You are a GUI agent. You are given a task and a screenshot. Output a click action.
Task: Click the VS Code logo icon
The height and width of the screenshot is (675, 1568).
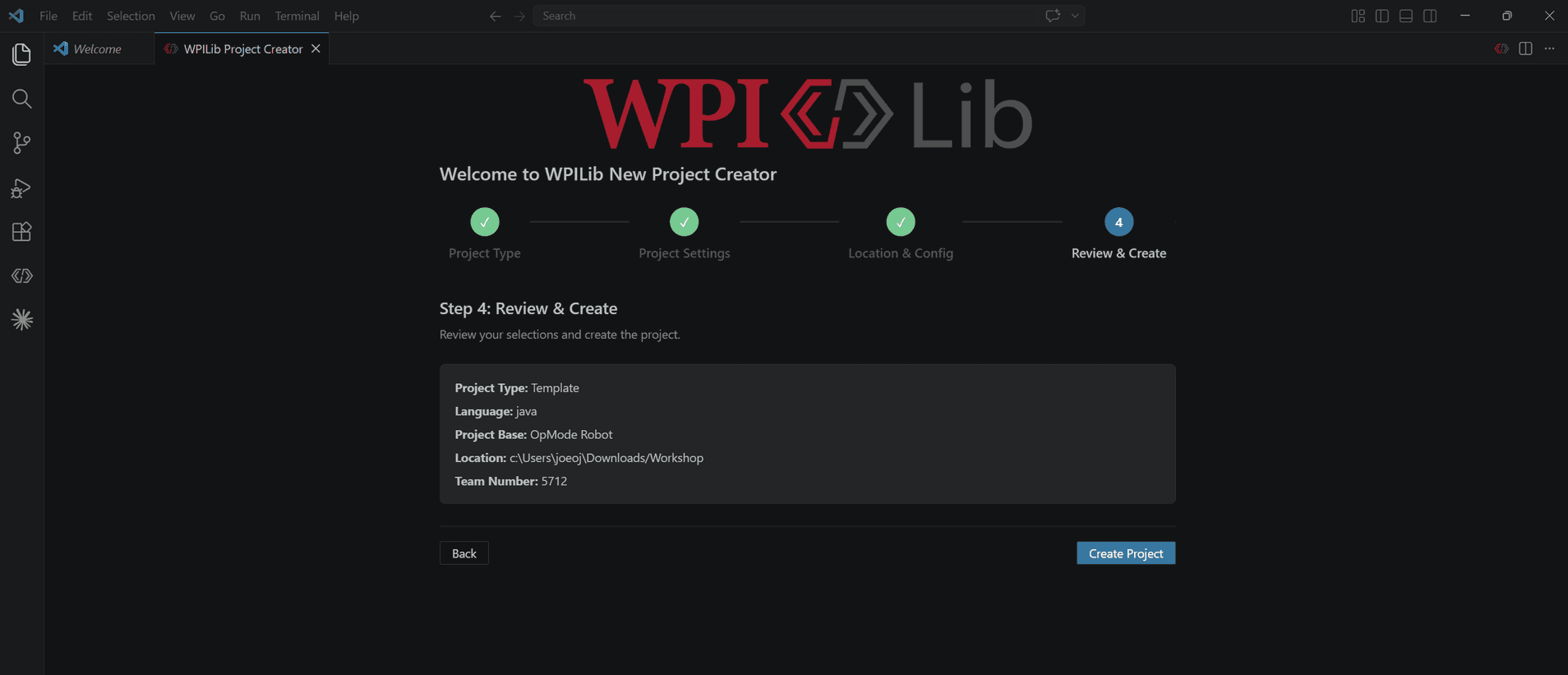(x=16, y=16)
